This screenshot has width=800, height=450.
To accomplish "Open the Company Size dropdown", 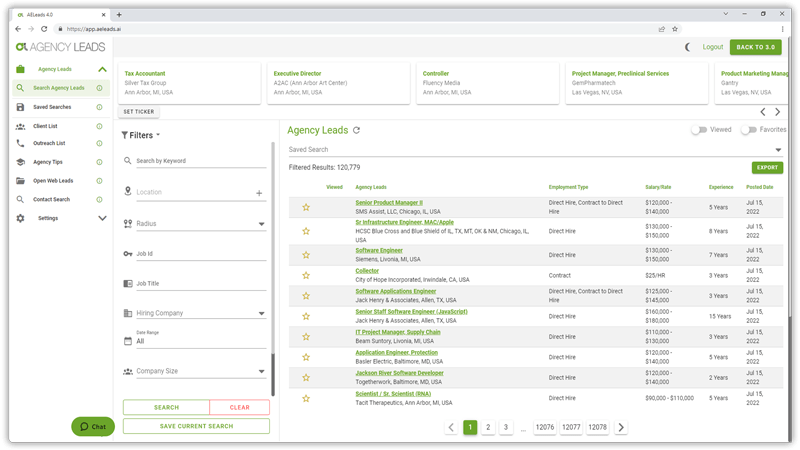I will click(x=201, y=371).
